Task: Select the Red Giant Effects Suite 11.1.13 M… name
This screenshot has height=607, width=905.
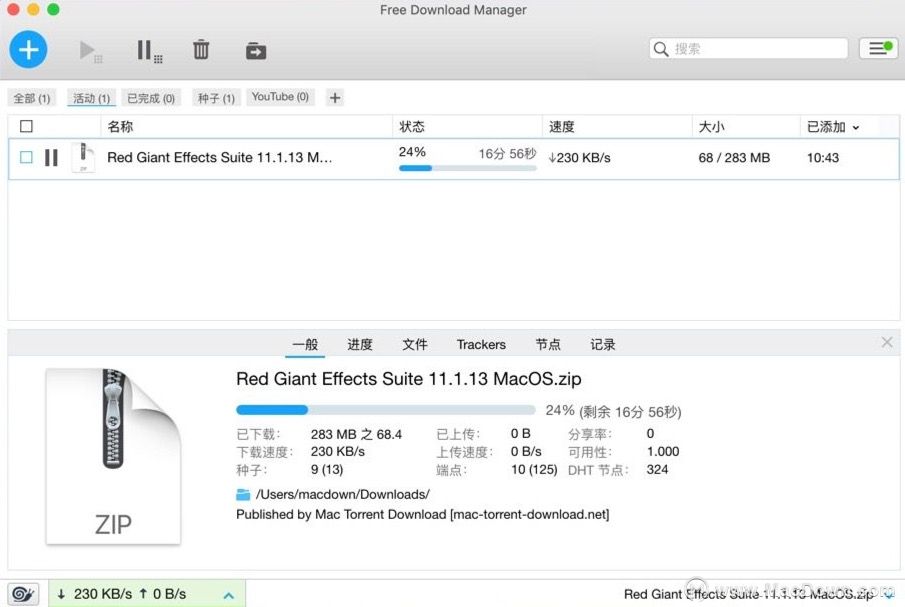Action: point(219,158)
